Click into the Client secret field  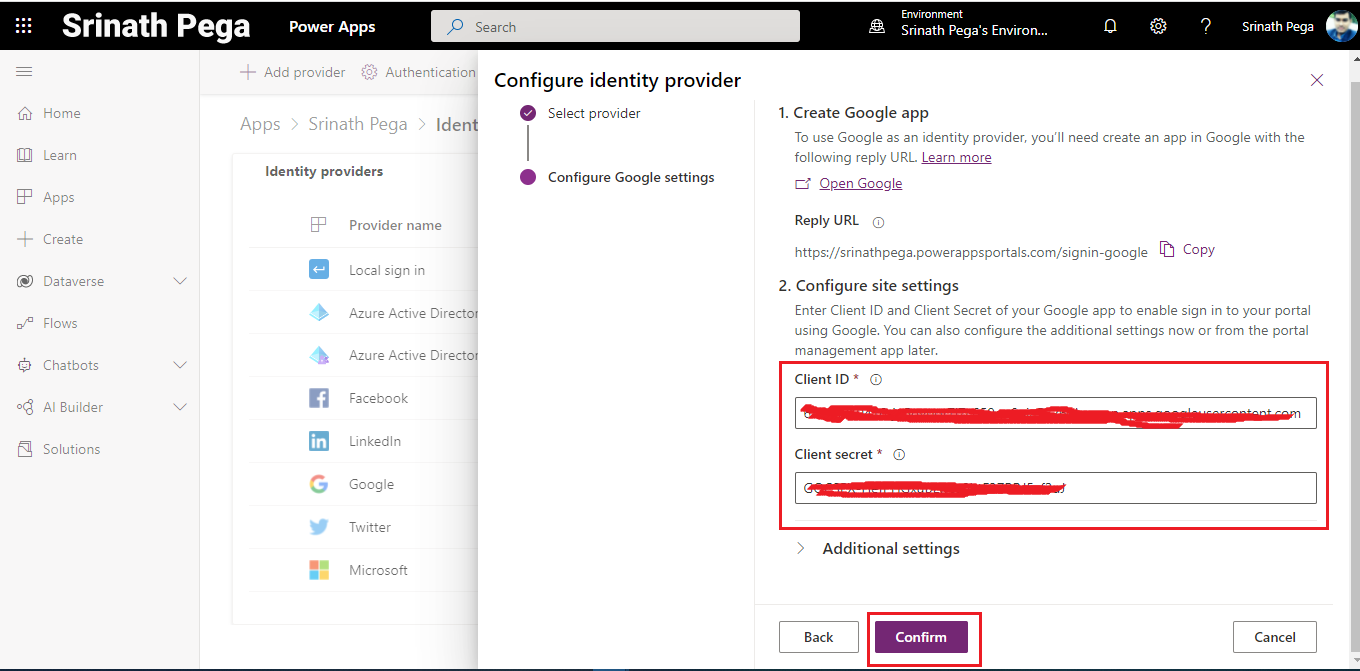click(1055, 488)
